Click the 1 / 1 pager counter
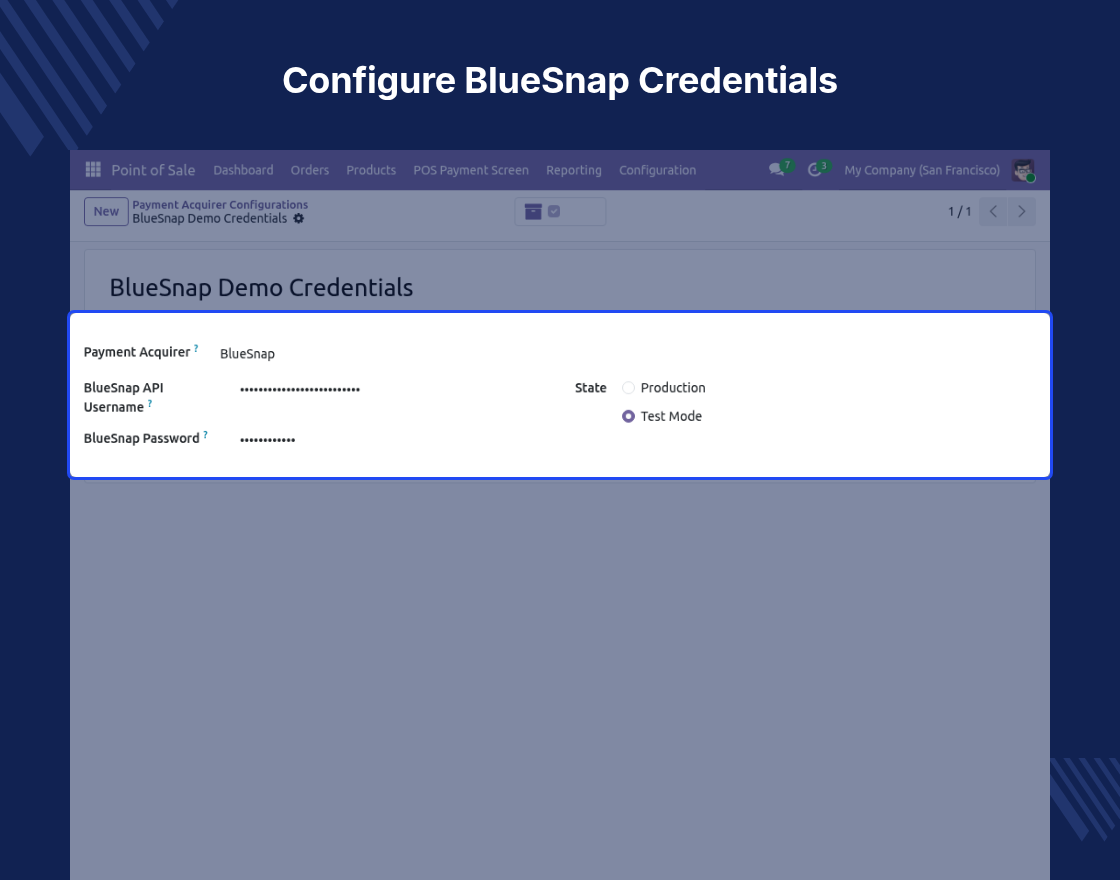The width and height of the screenshot is (1120, 880). (x=959, y=211)
